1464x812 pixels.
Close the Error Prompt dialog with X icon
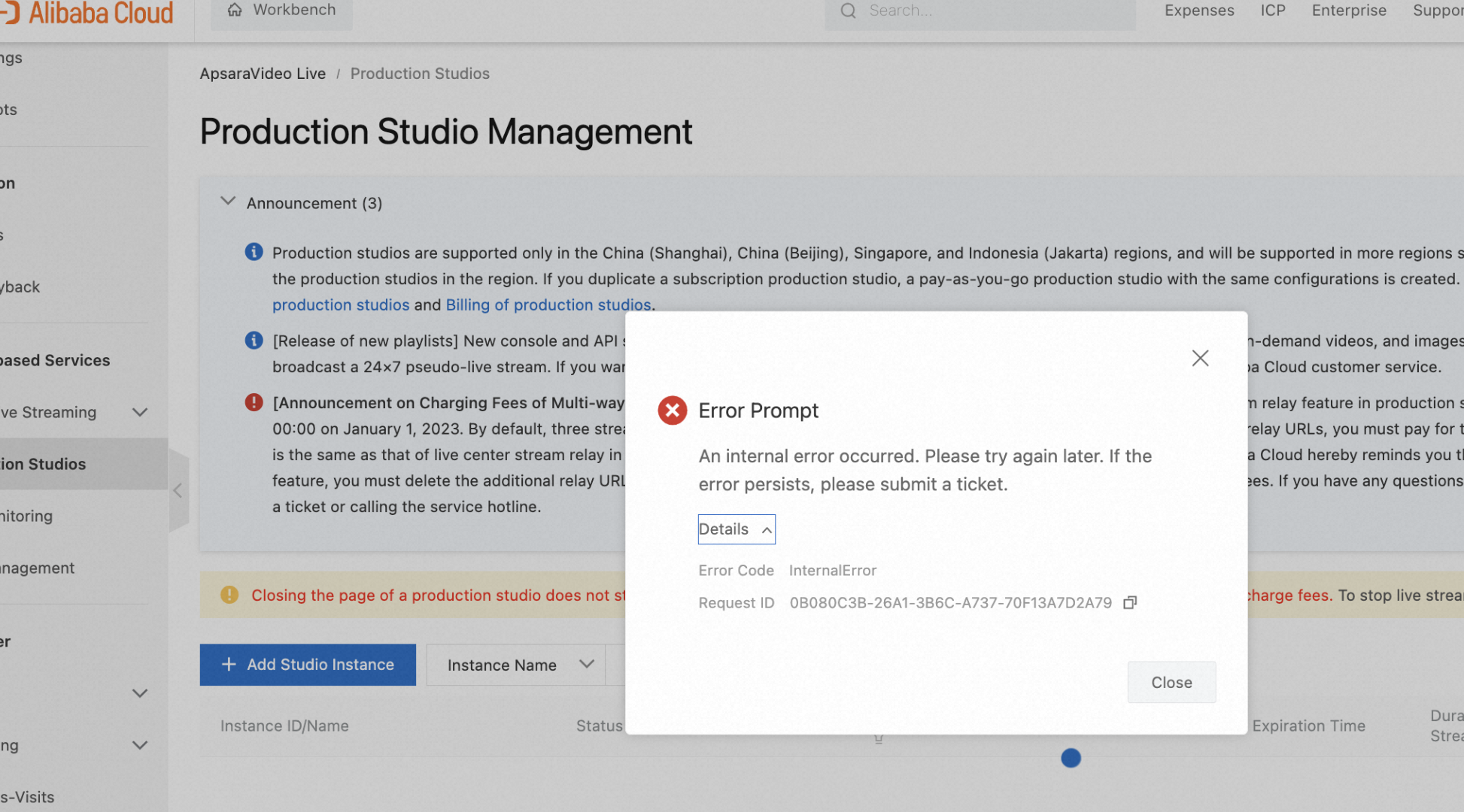(x=1200, y=358)
